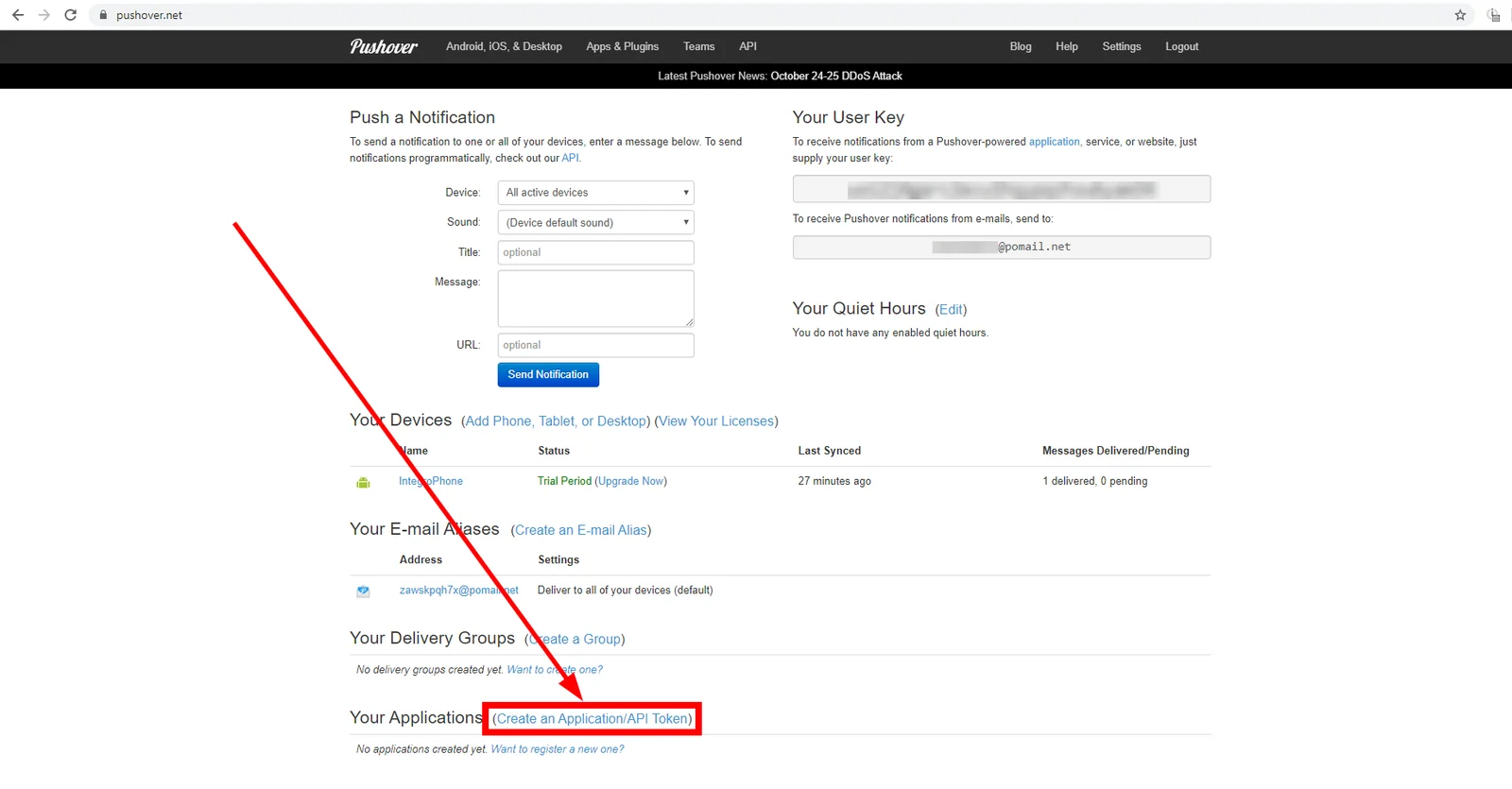Viewport: 1512px width, 789px height.
Task: Go back with the browser back arrow
Action: (18, 15)
